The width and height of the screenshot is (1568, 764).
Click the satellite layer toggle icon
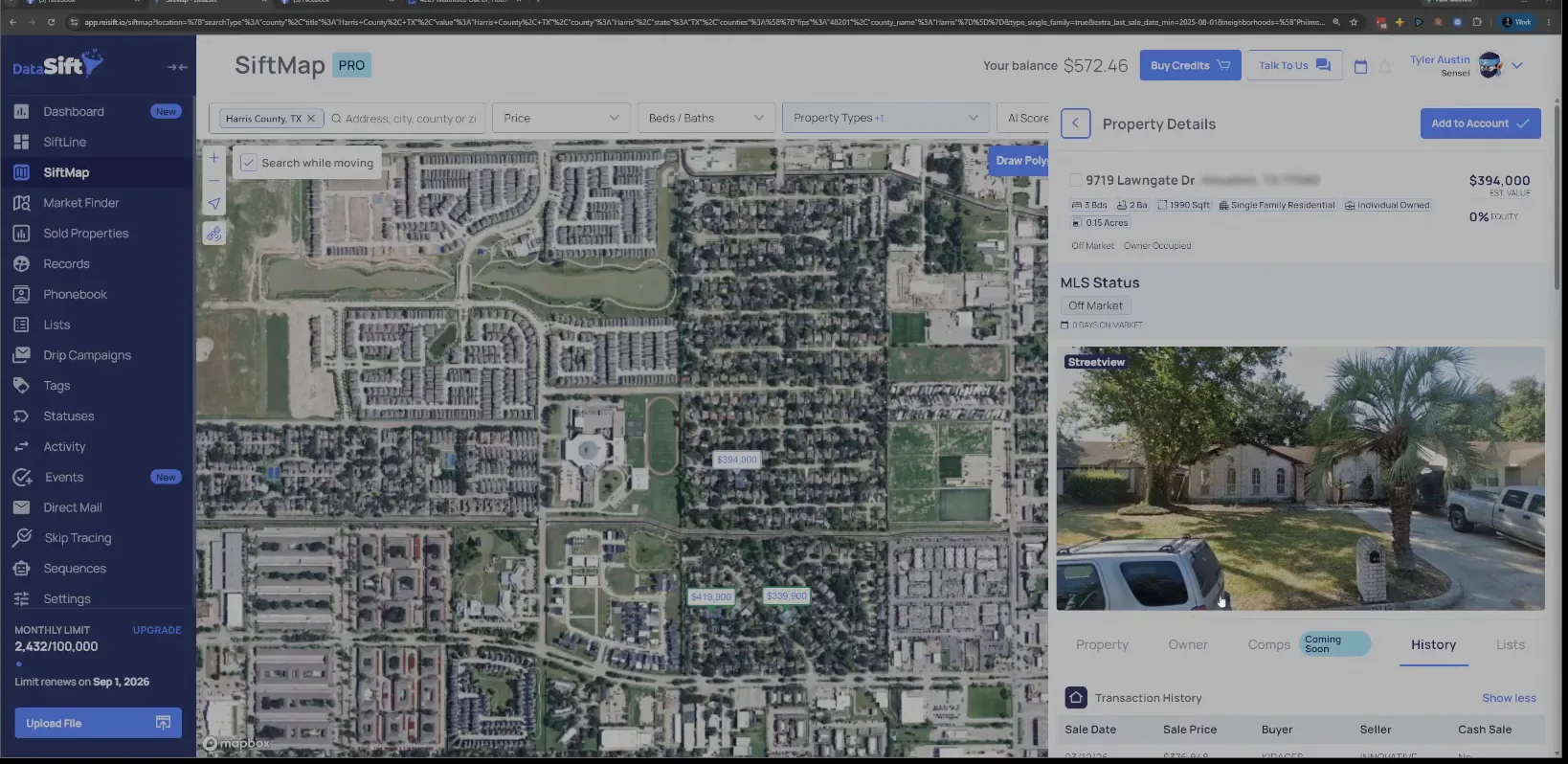(x=214, y=234)
